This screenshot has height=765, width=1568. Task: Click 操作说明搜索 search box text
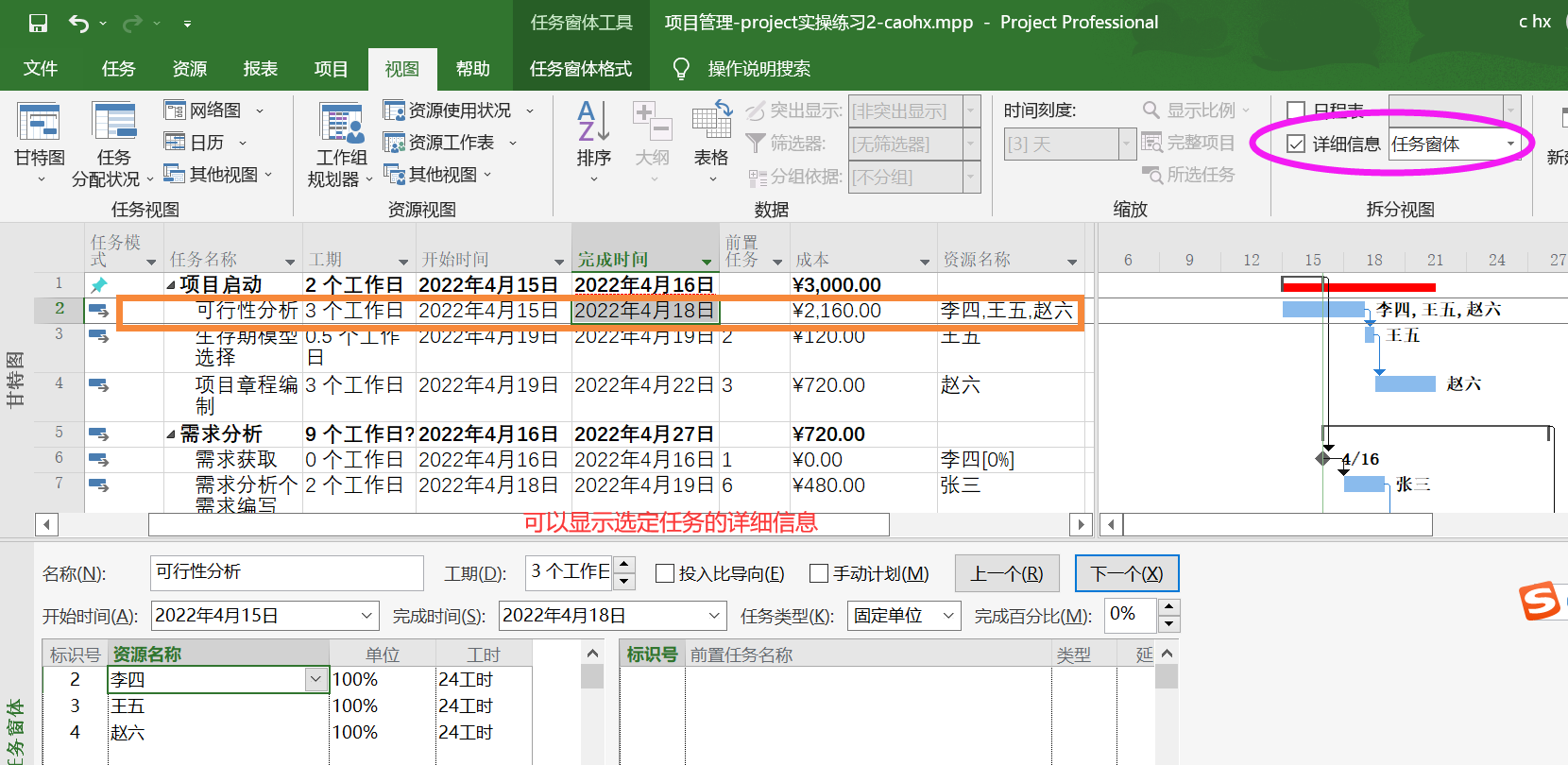pos(759,68)
